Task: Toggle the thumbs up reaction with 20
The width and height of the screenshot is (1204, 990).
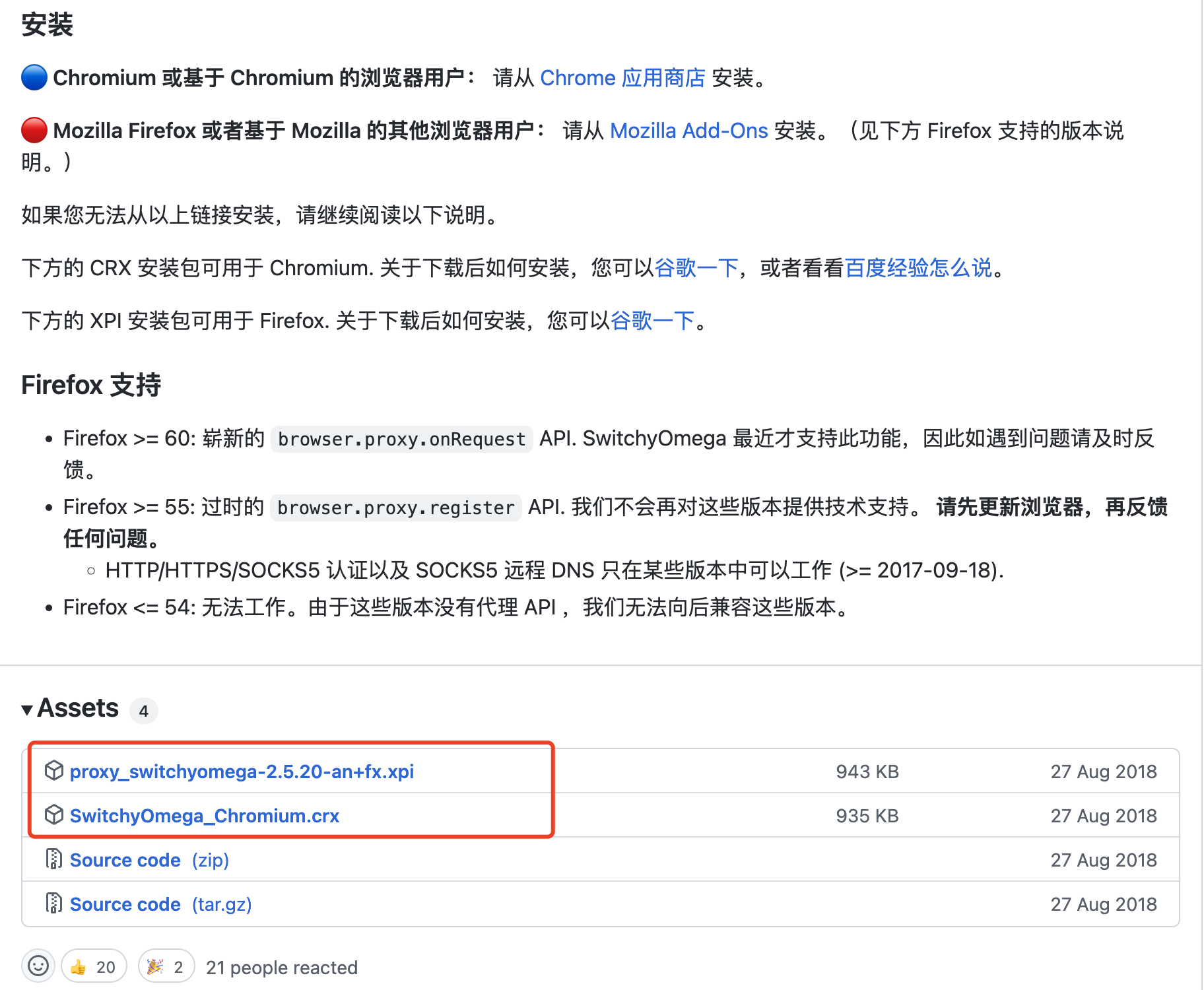Action: [93, 966]
